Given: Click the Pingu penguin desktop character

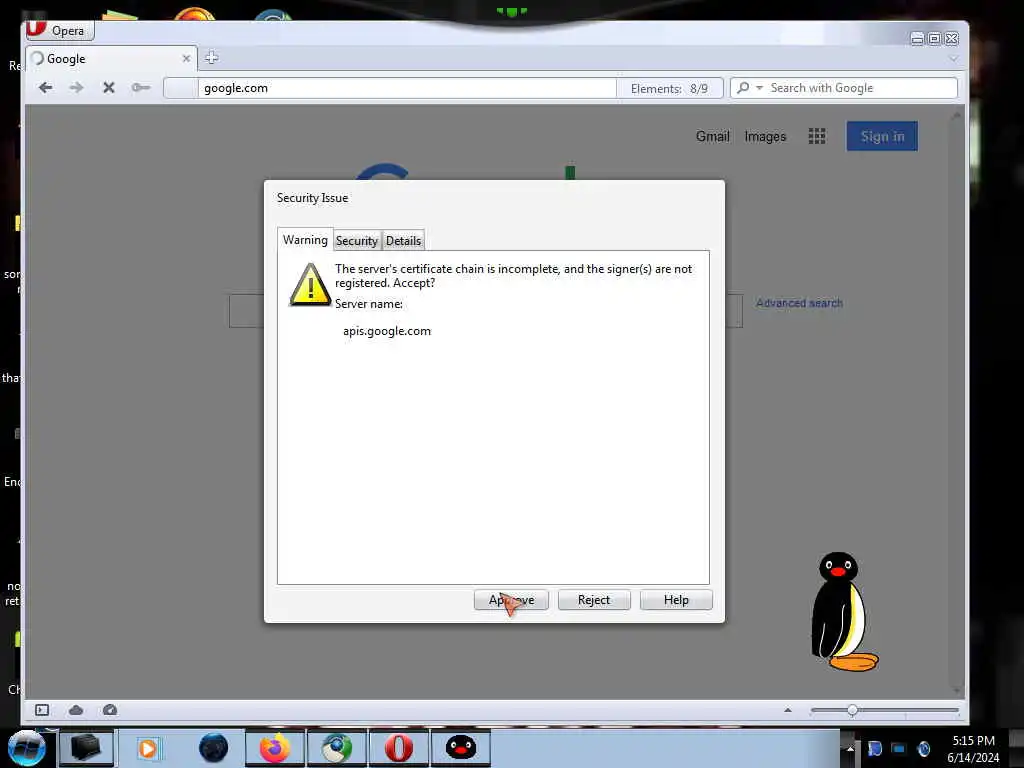Looking at the screenshot, I should pyautogui.click(x=842, y=612).
